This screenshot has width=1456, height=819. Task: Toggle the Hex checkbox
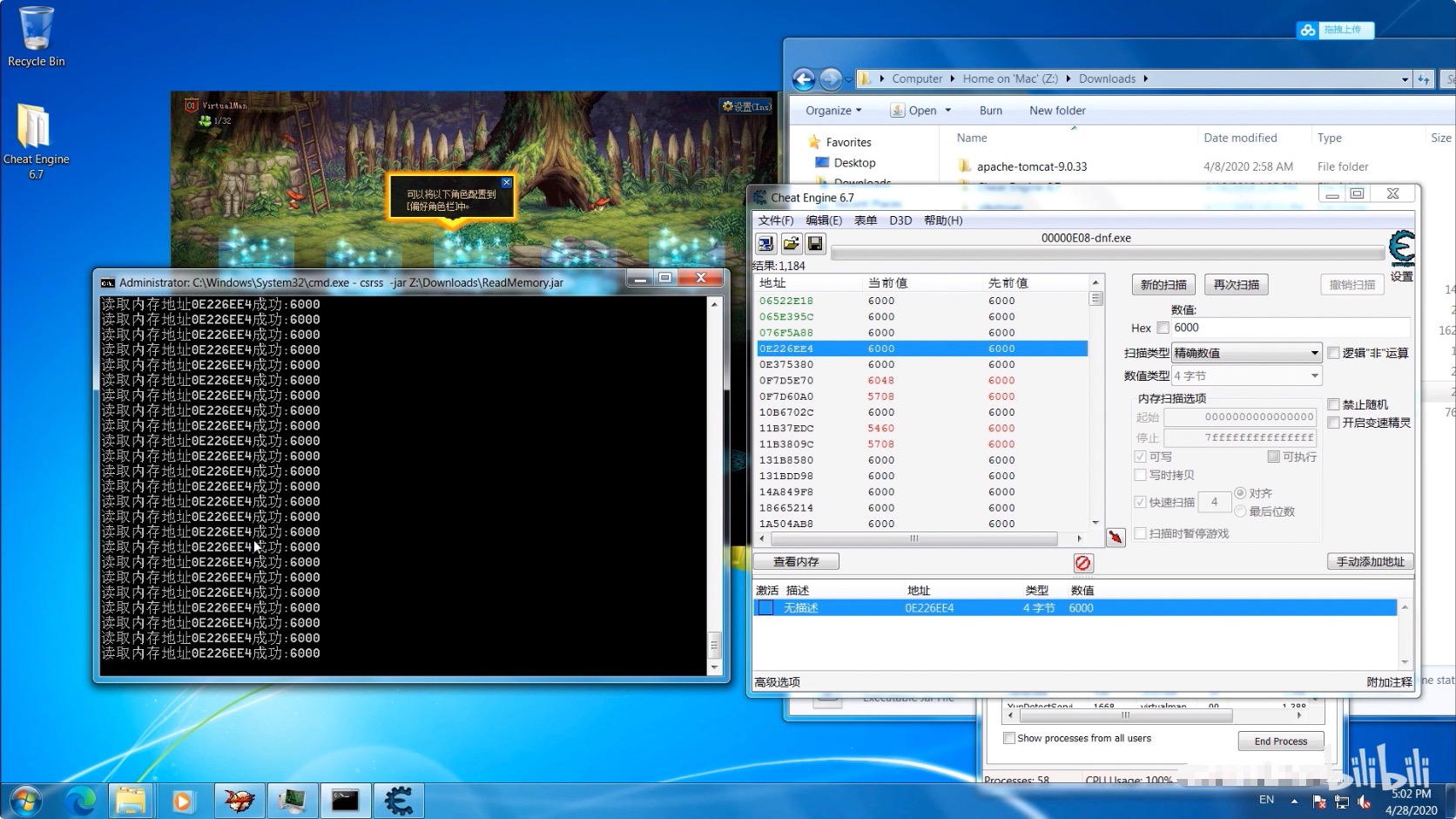click(1163, 328)
